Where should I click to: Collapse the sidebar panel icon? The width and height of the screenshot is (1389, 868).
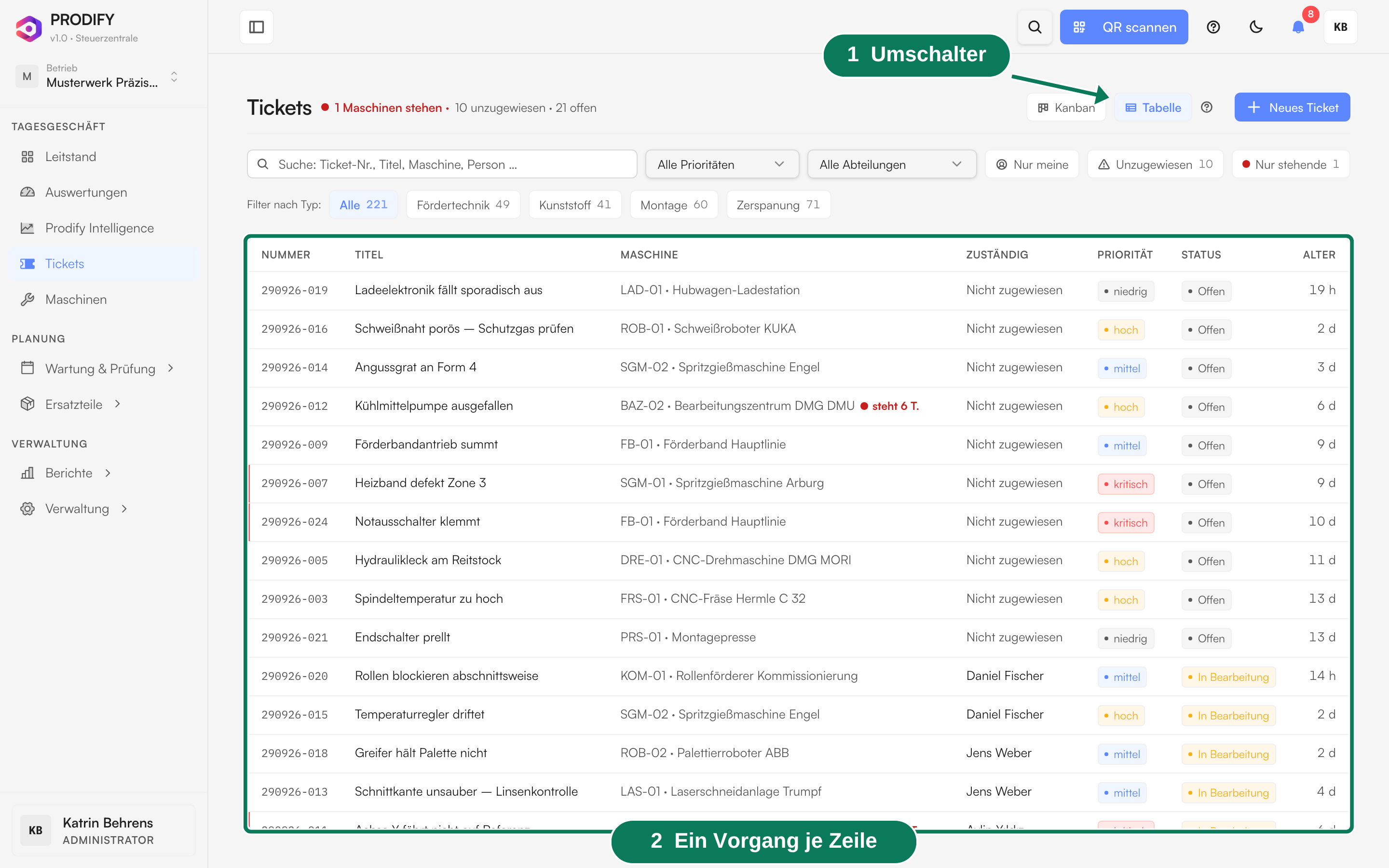click(256, 27)
